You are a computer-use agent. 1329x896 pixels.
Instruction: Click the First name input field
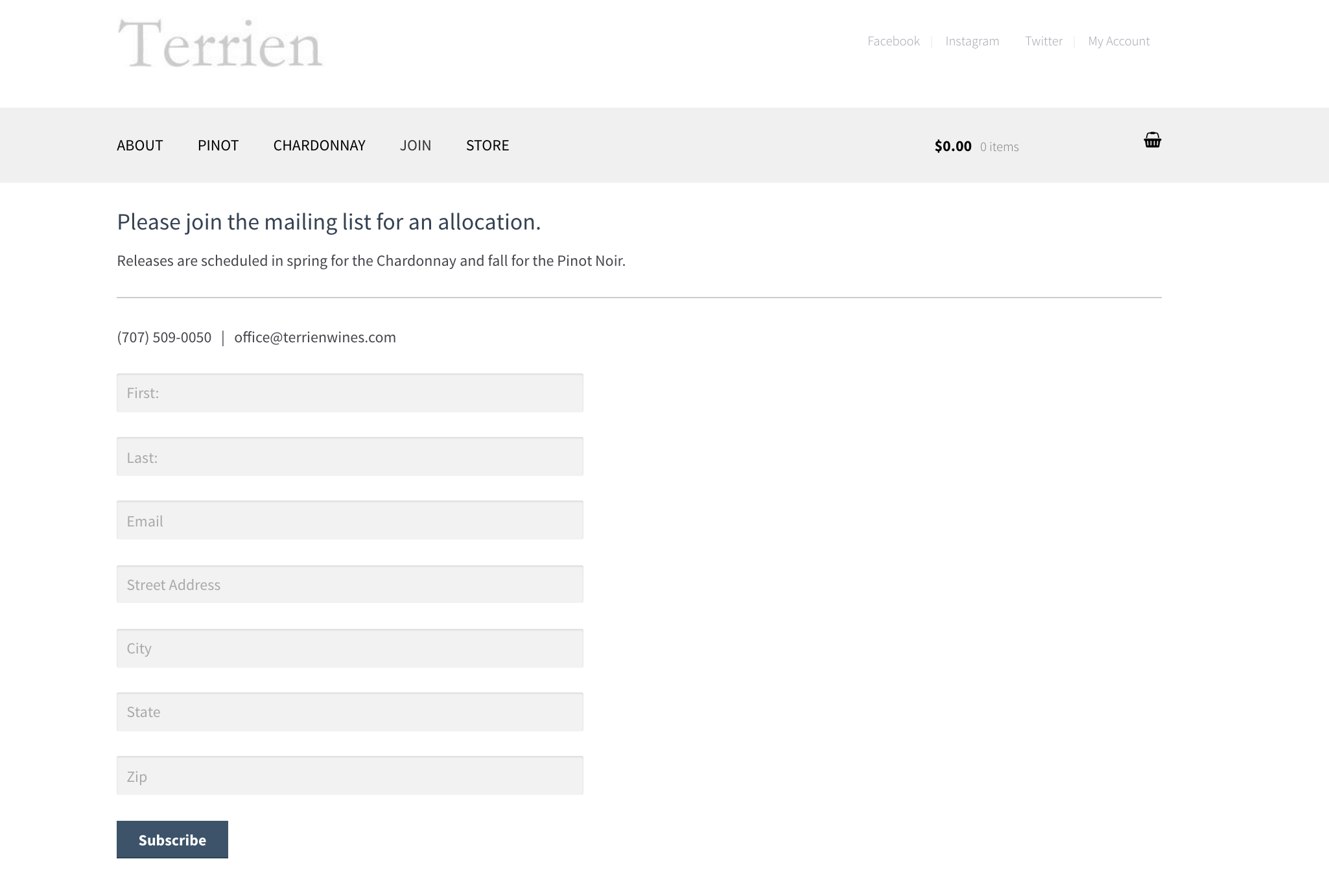click(x=349, y=392)
